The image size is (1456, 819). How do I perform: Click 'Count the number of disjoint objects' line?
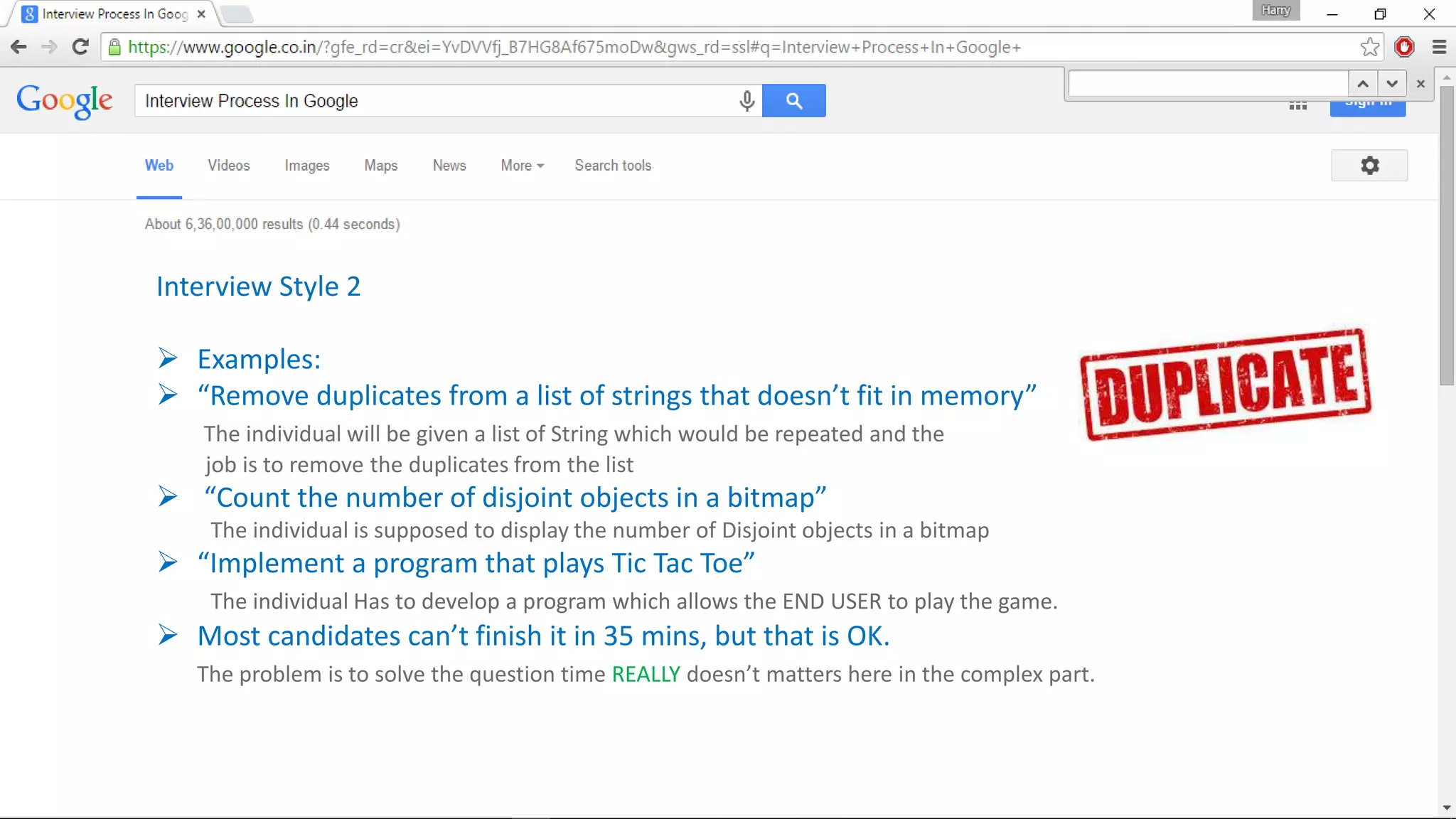(515, 498)
